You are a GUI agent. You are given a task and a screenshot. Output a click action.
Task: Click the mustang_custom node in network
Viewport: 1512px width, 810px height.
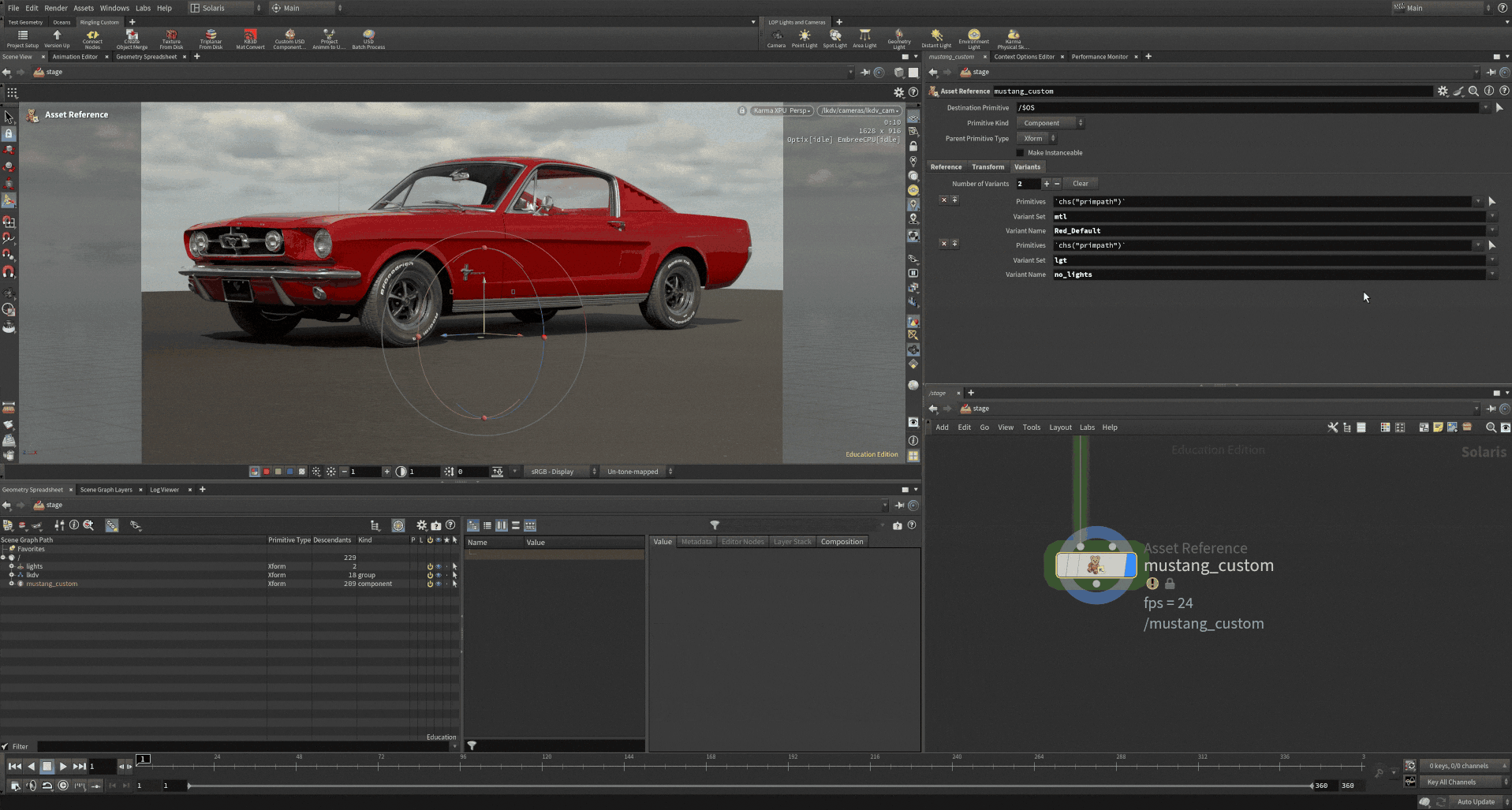point(1096,565)
